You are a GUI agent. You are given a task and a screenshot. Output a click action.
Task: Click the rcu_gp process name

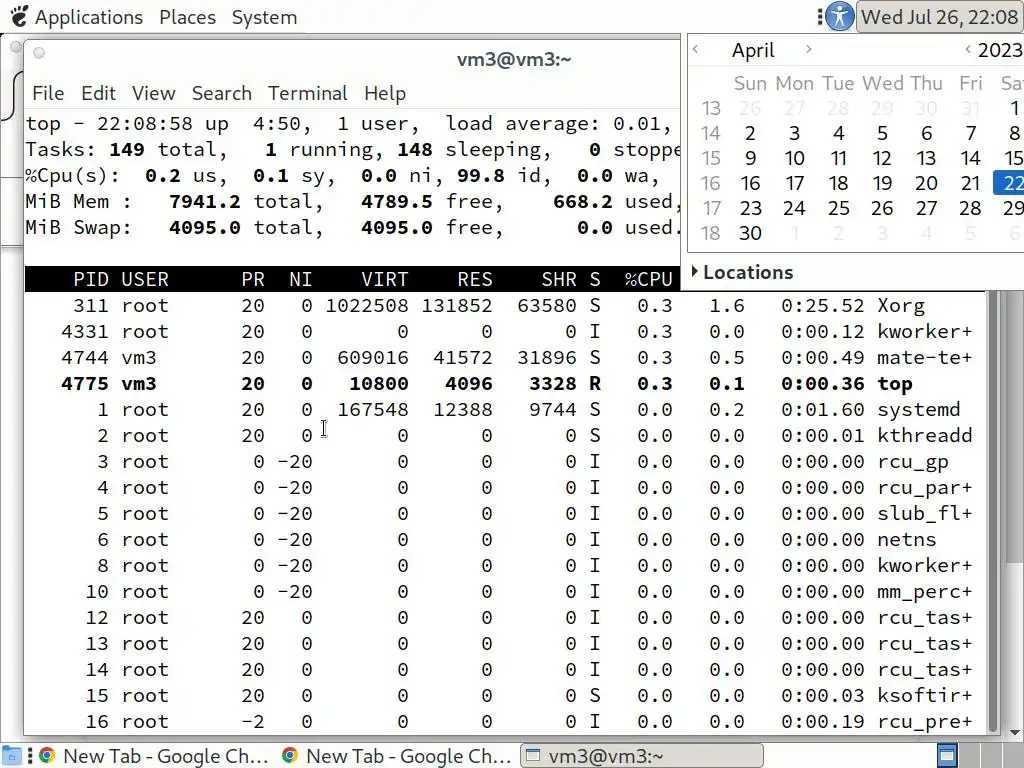(x=912, y=462)
